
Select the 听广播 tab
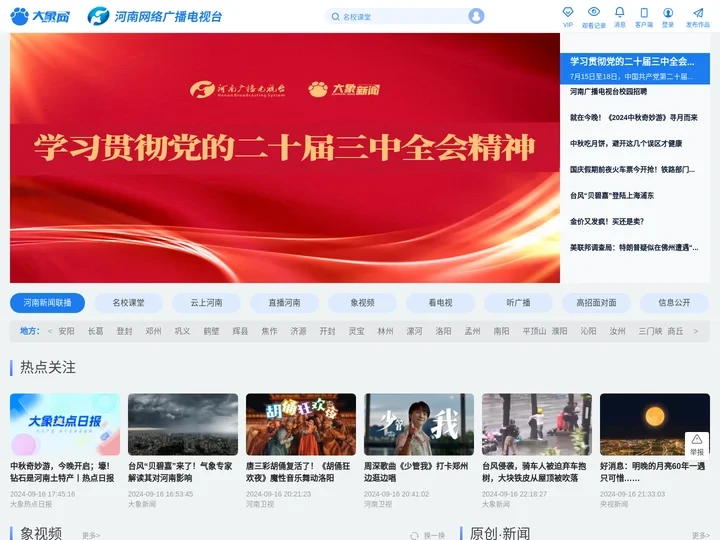(518, 303)
